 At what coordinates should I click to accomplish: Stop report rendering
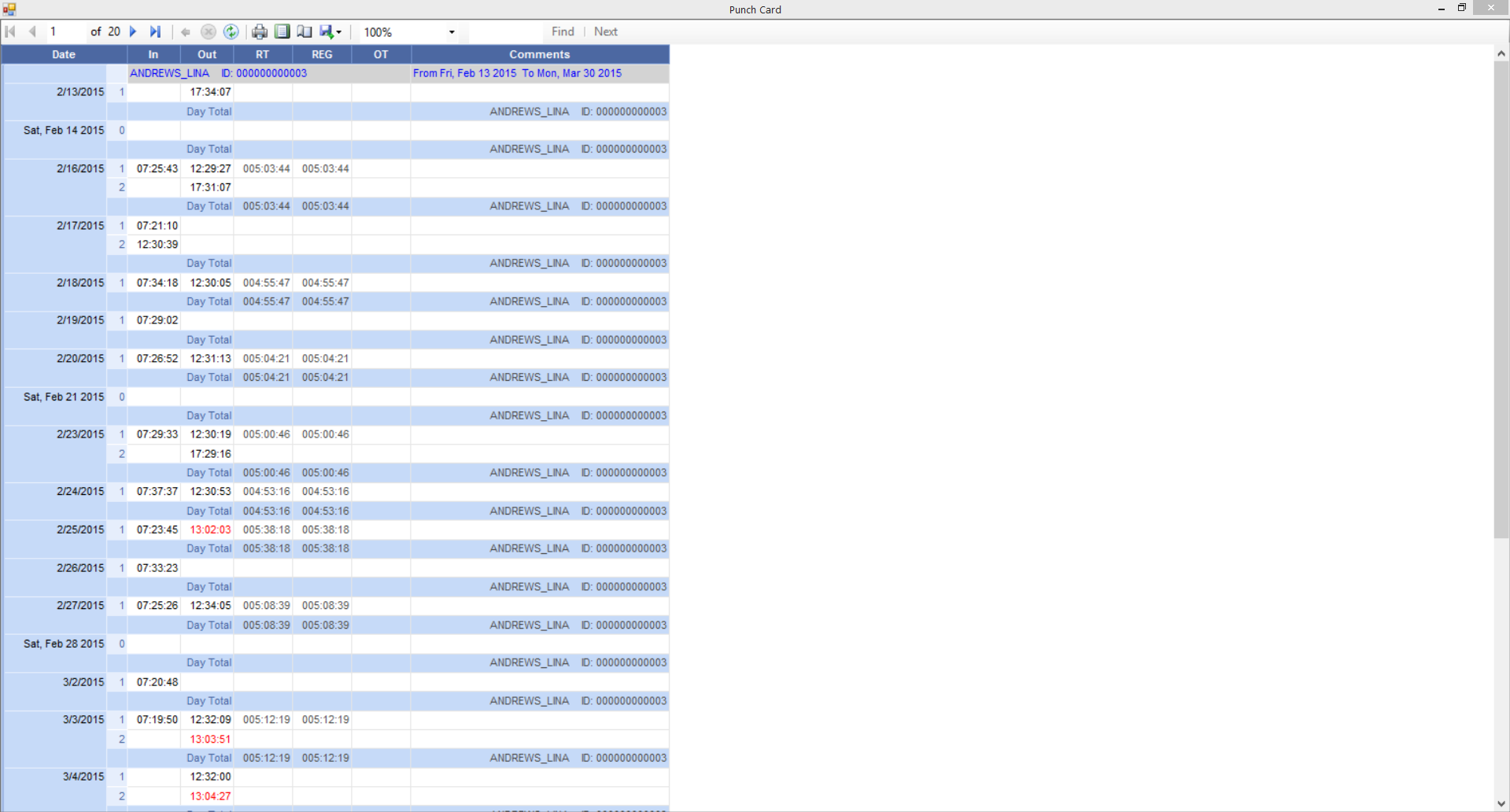point(209,31)
